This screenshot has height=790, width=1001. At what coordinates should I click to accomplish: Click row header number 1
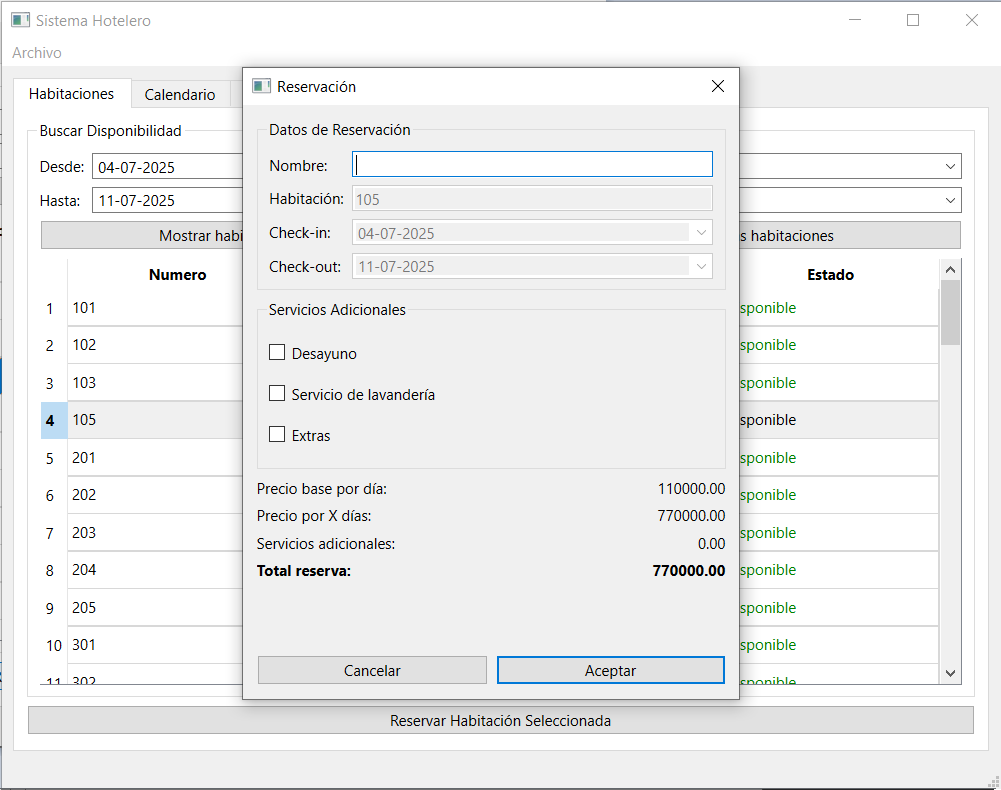pos(54,308)
